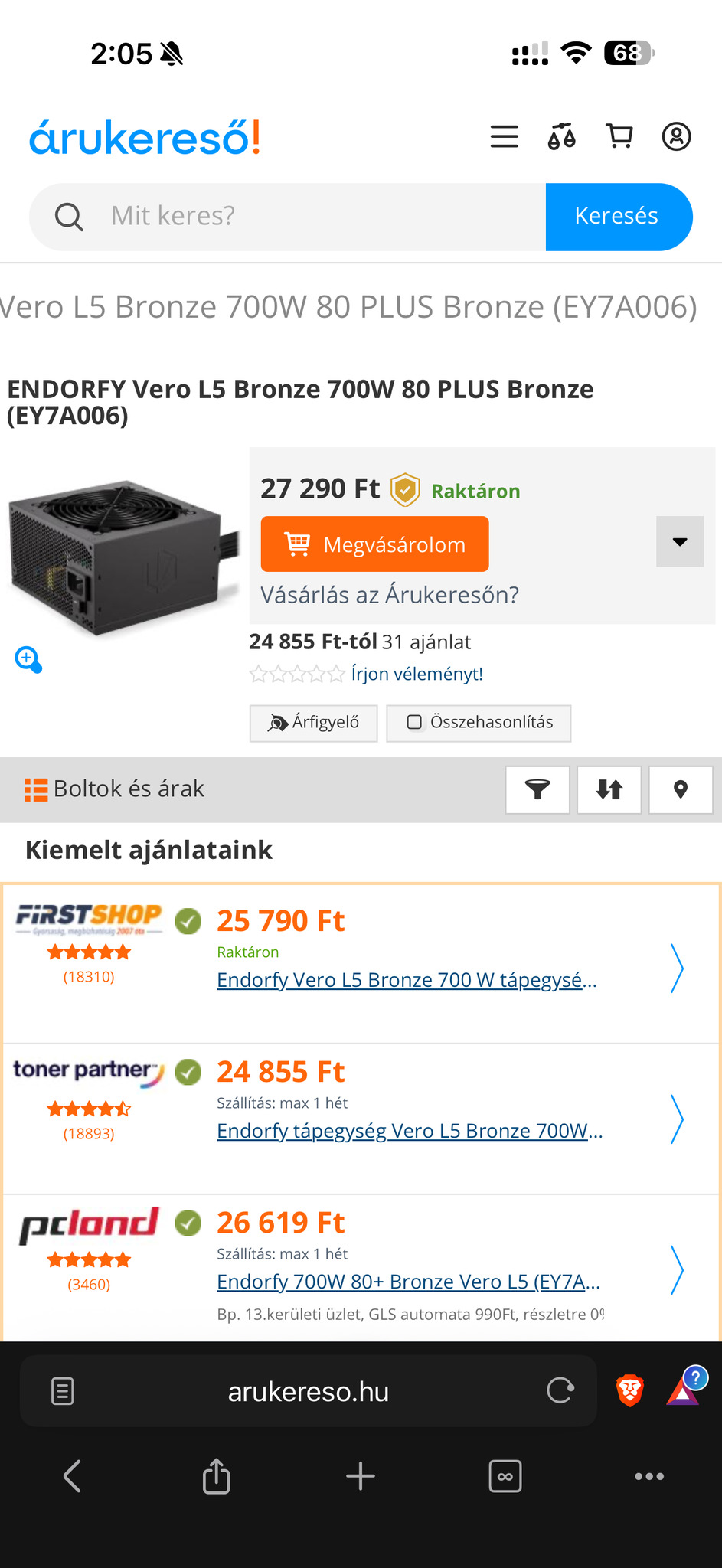
Task: Tap the sort arrows icon
Action: pos(609,789)
